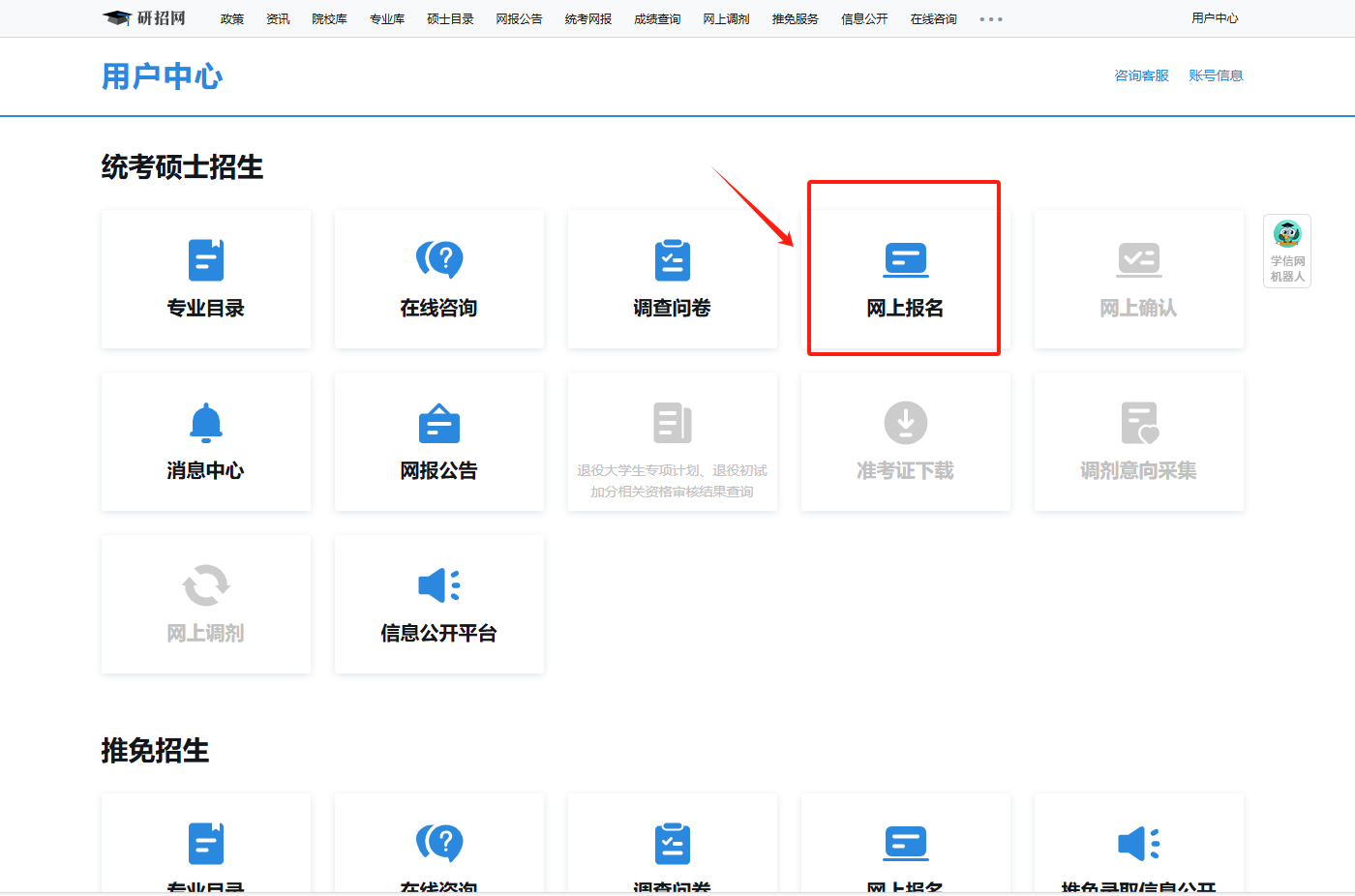Open the 专业目录 card icon

206,259
